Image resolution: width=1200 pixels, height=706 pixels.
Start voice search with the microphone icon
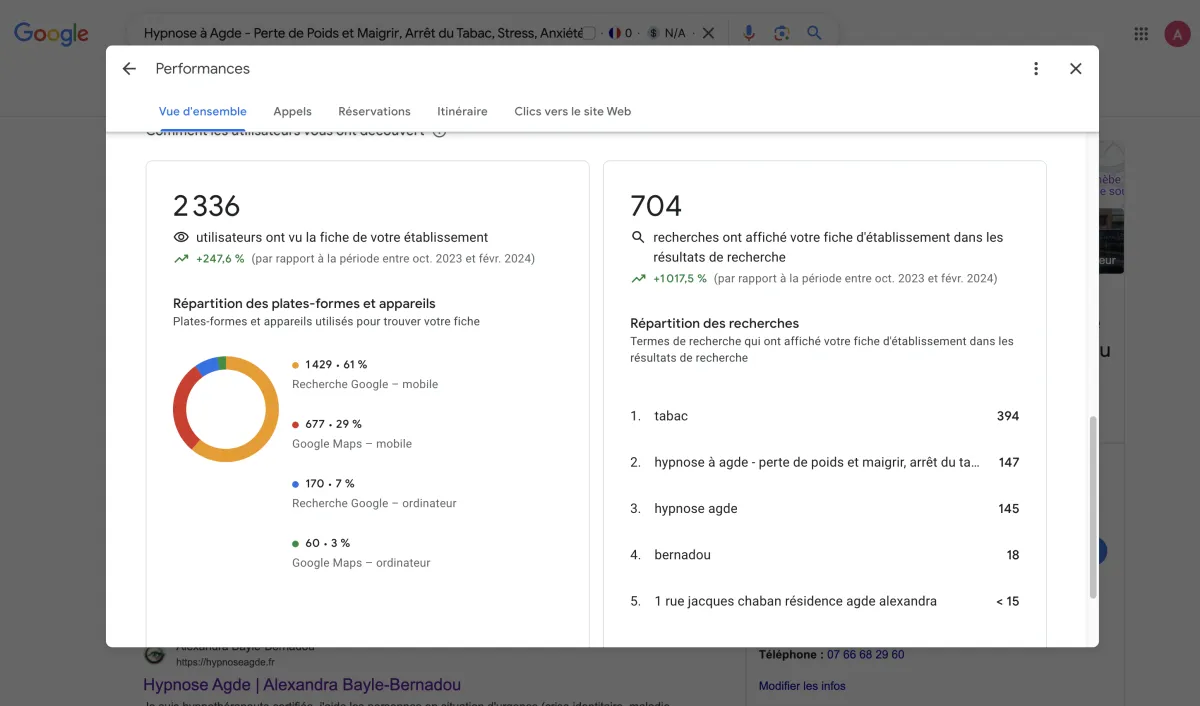749,33
